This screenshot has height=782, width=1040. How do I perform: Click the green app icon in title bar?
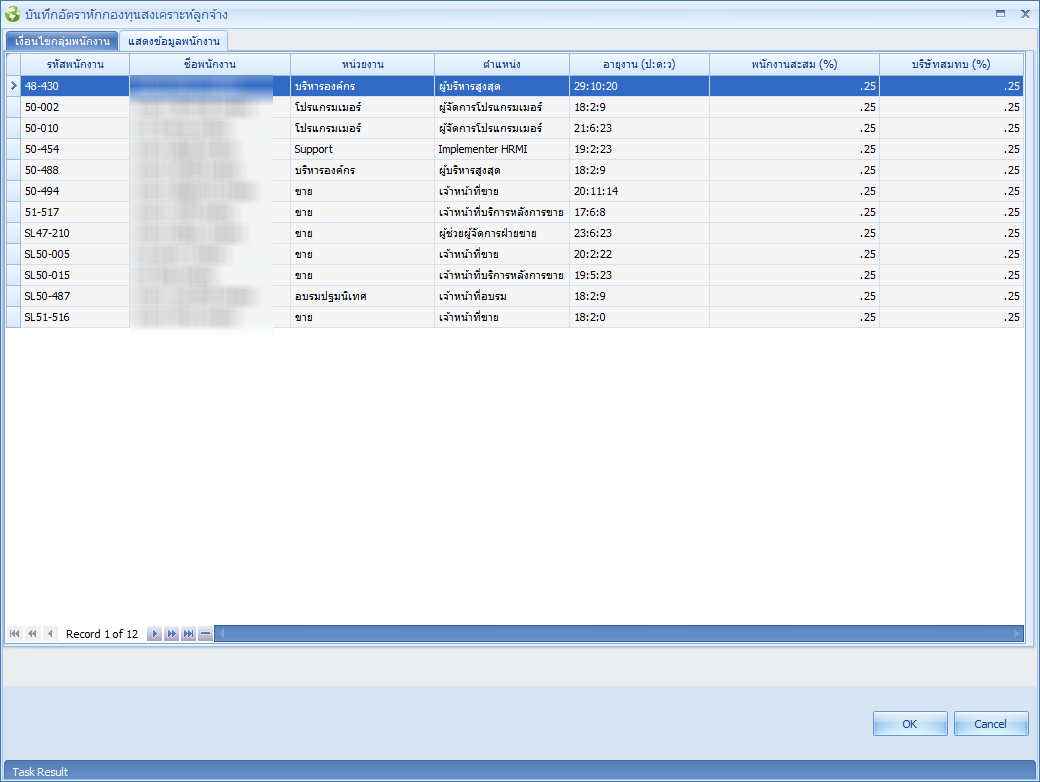click(x=13, y=14)
